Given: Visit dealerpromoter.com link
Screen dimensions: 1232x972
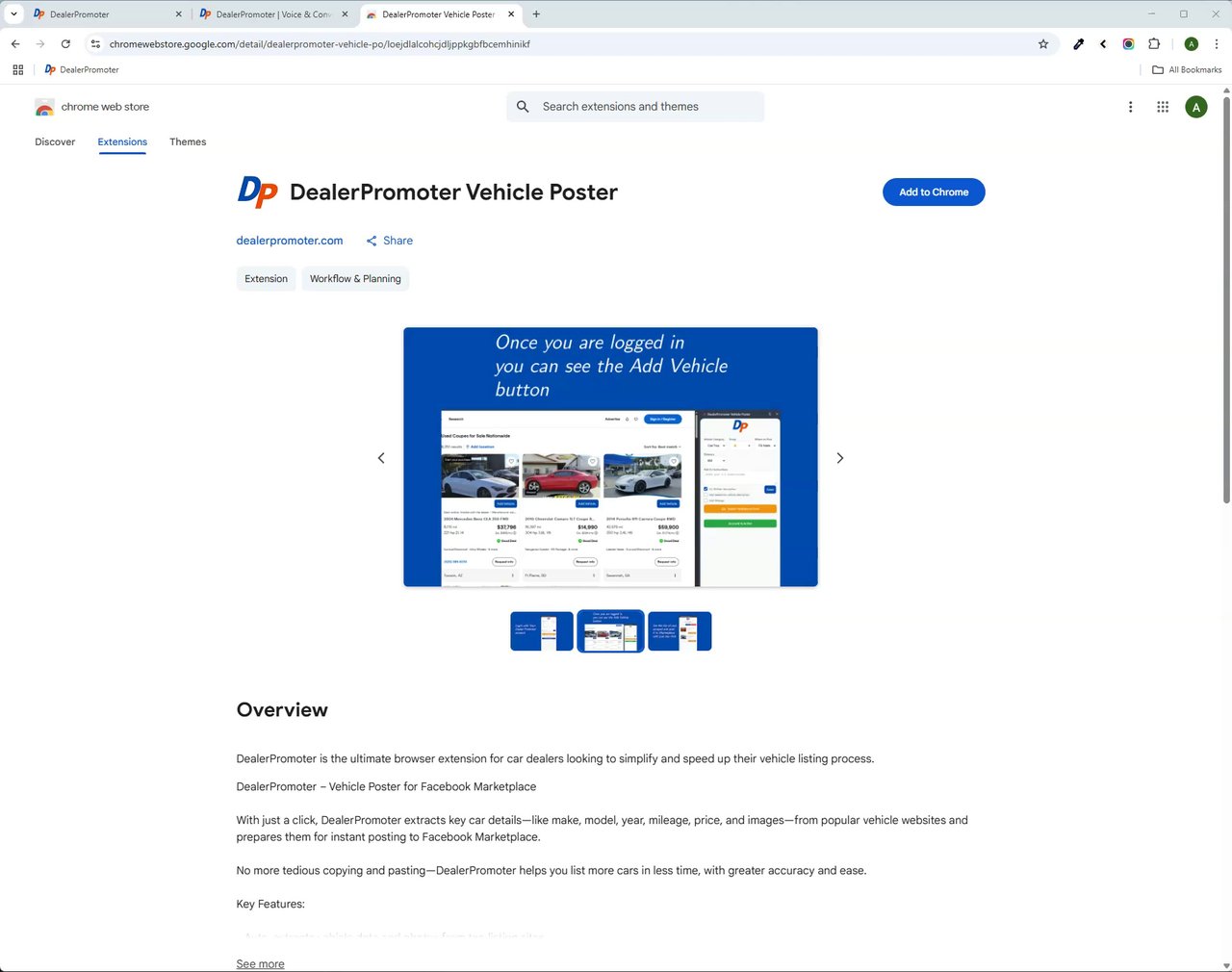Looking at the screenshot, I should coord(290,241).
